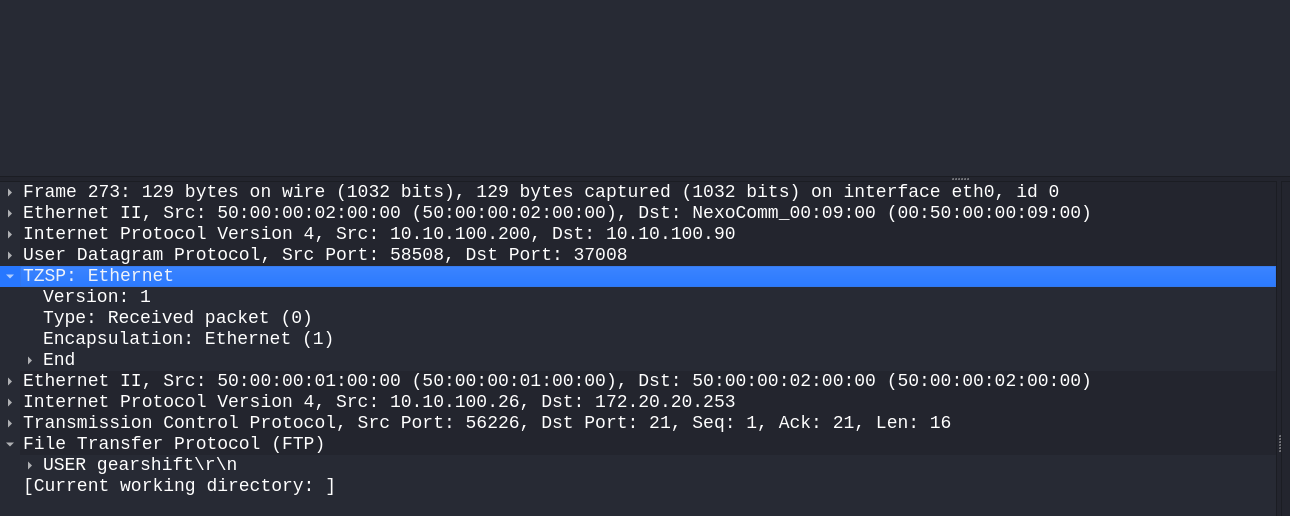Select the Version: 1 field

click(97, 297)
